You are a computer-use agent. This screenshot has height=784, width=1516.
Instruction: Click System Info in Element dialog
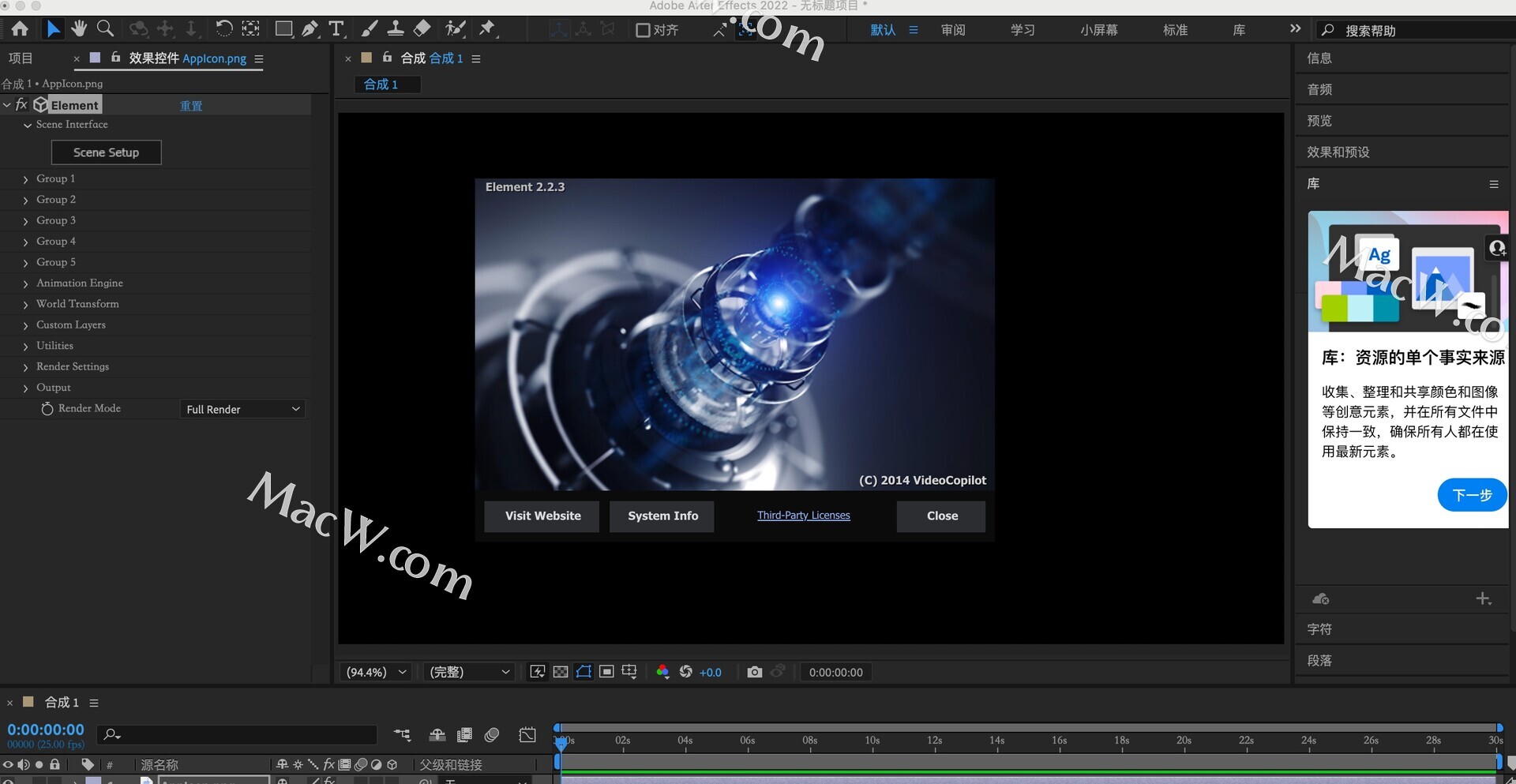click(x=663, y=516)
